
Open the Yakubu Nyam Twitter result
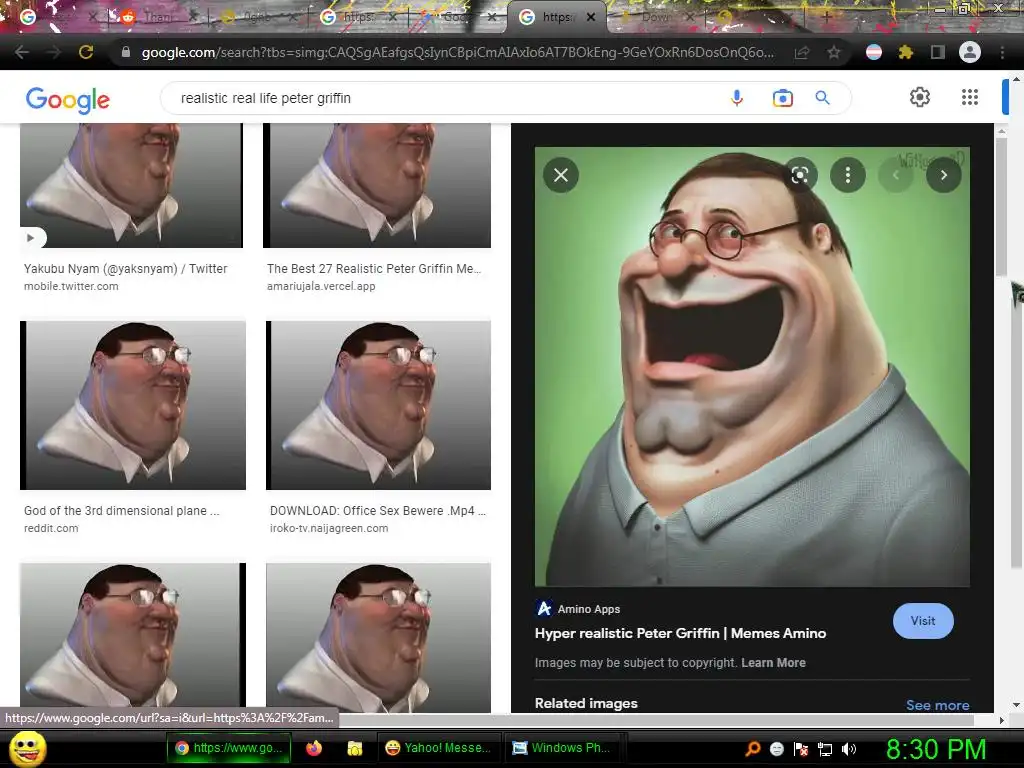125,268
